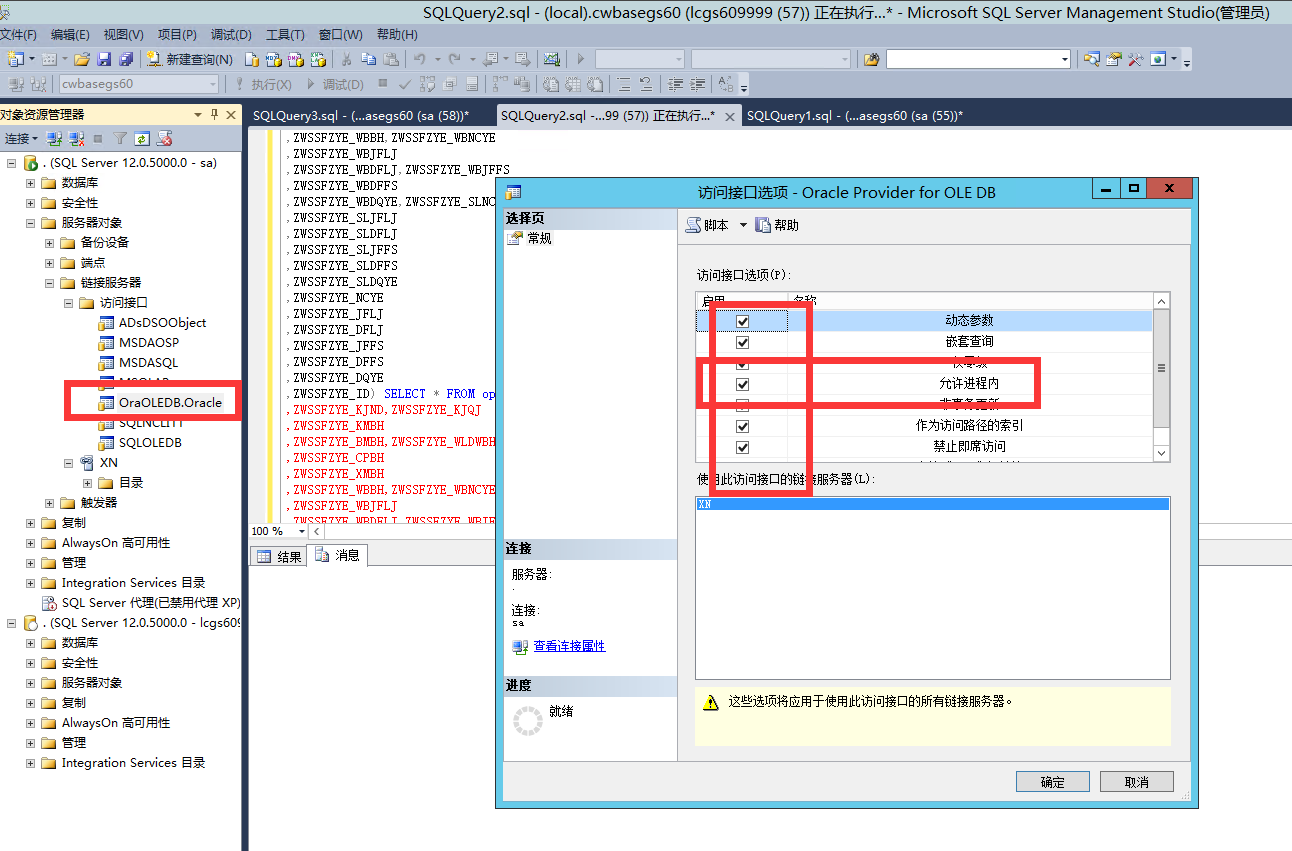Expand the first server's 安全性 node
This screenshot has width=1292, height=851.
(30, 203)
